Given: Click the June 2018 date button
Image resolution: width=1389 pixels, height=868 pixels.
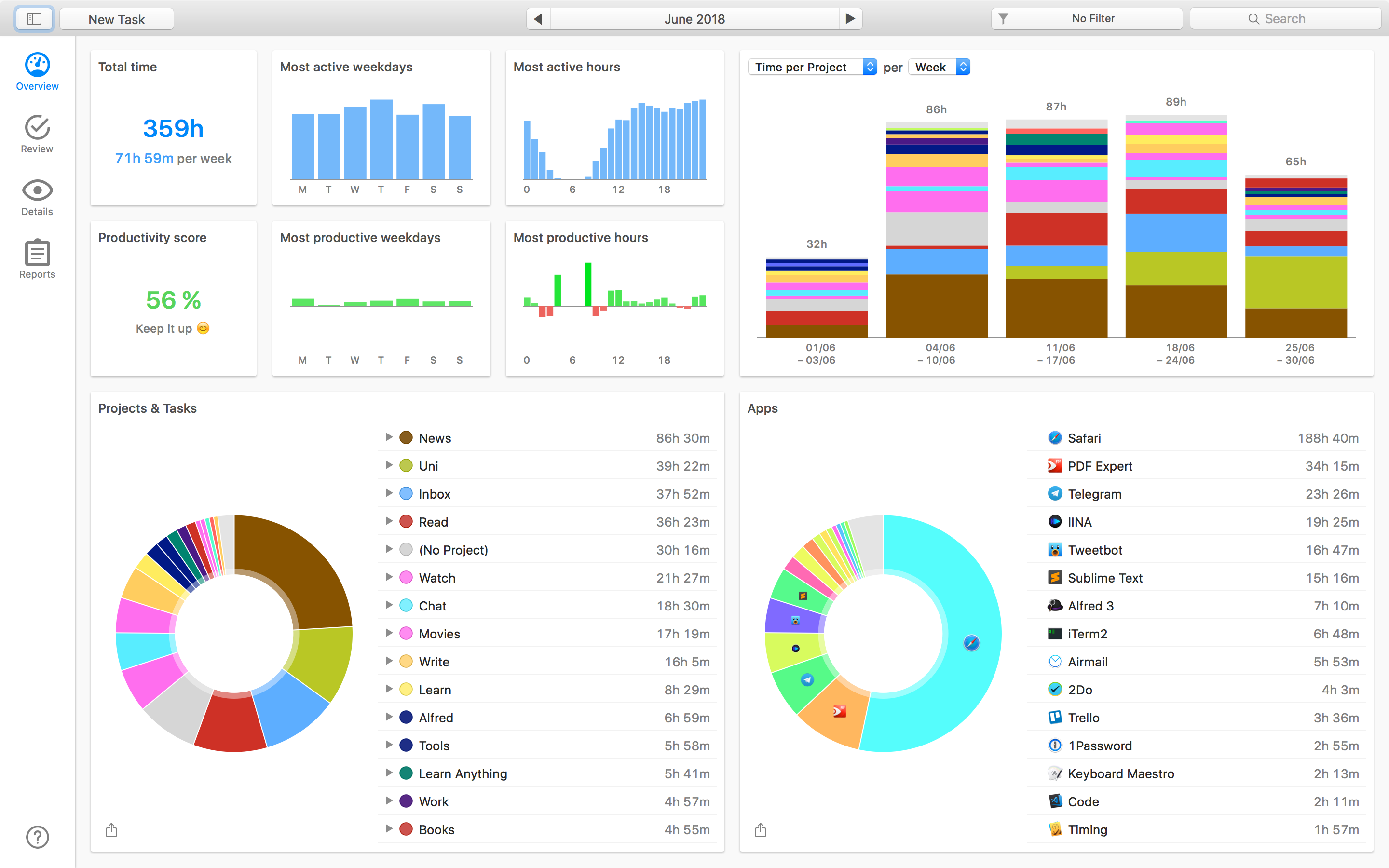Looking at the screenshot, I should tap(694, 19).
